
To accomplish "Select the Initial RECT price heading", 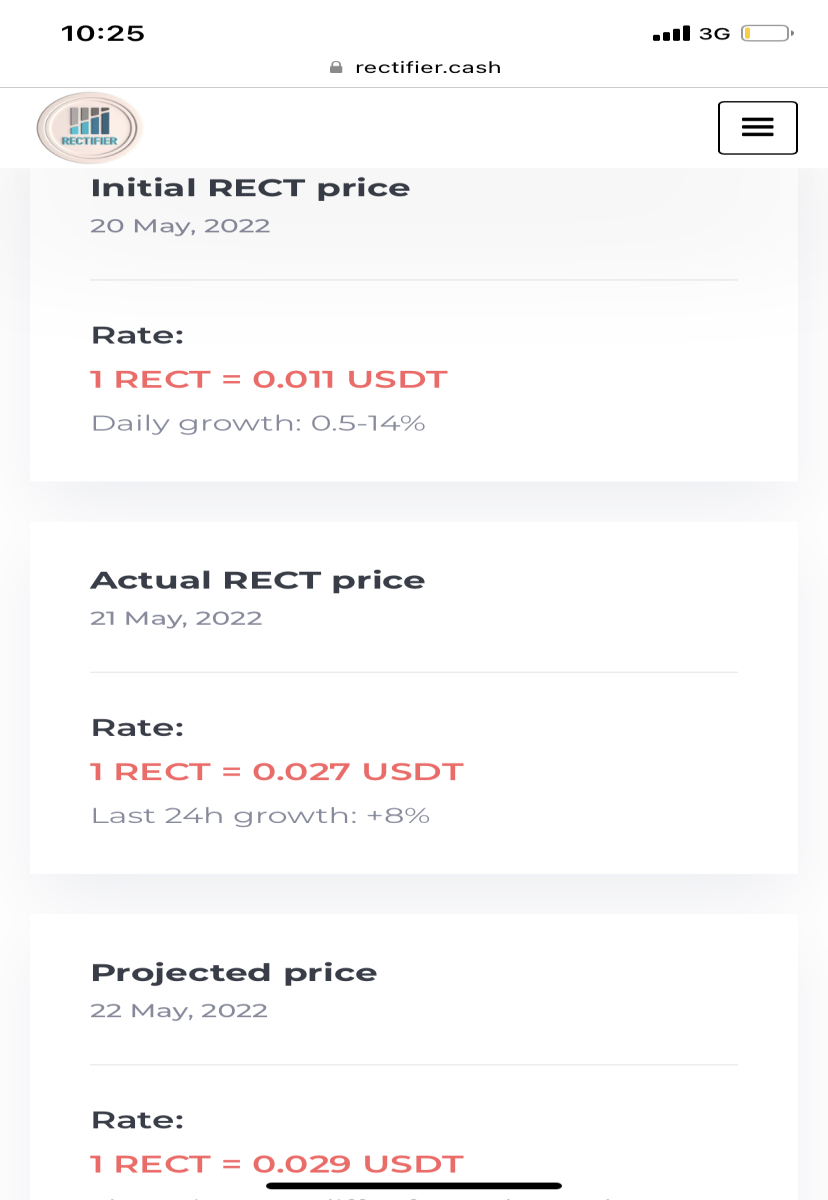I will 250,188.
